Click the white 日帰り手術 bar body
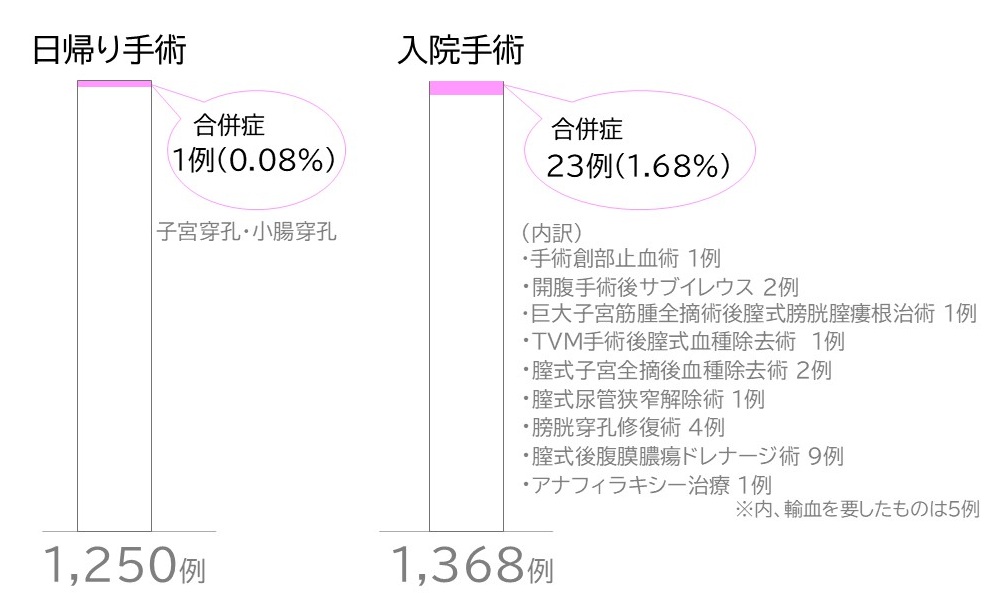Screen dimensions: 991x593 coord(114,309)
